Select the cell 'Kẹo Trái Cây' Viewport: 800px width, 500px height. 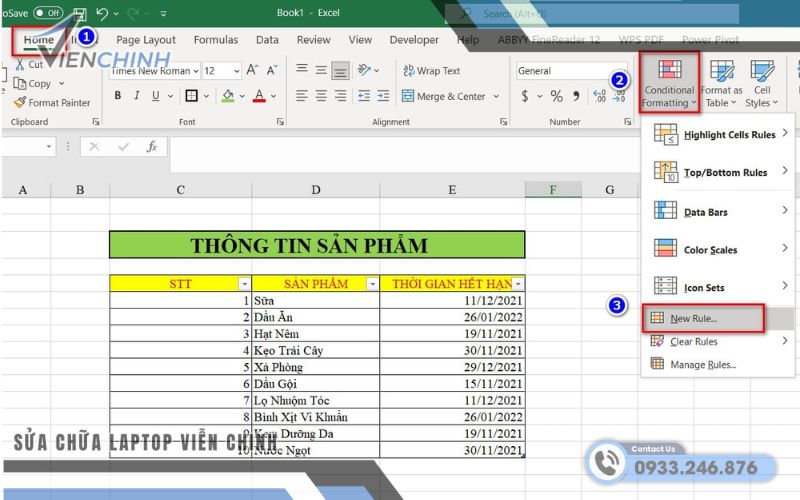tap(315, 351)
